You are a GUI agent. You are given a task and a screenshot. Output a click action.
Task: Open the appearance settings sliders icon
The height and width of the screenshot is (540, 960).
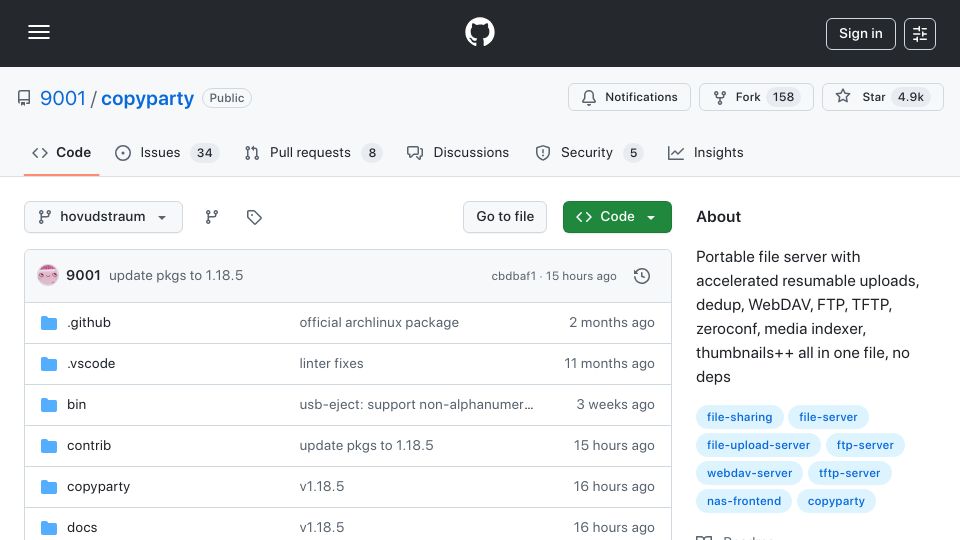point(920,34)
